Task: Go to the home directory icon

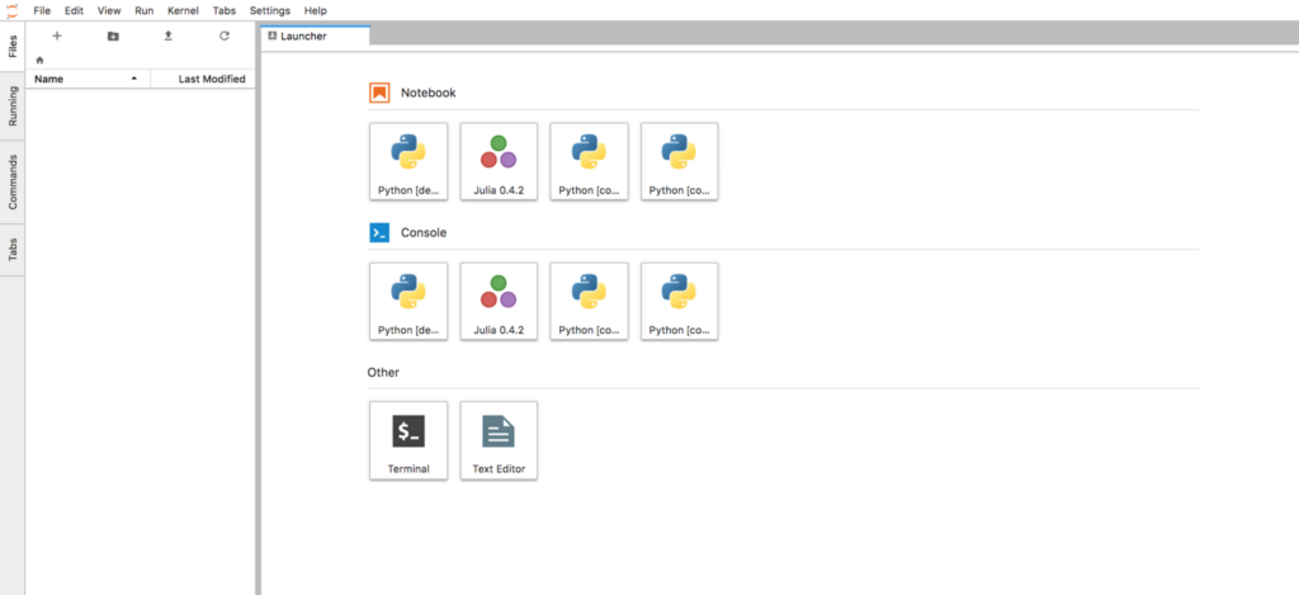Action: 40,60
